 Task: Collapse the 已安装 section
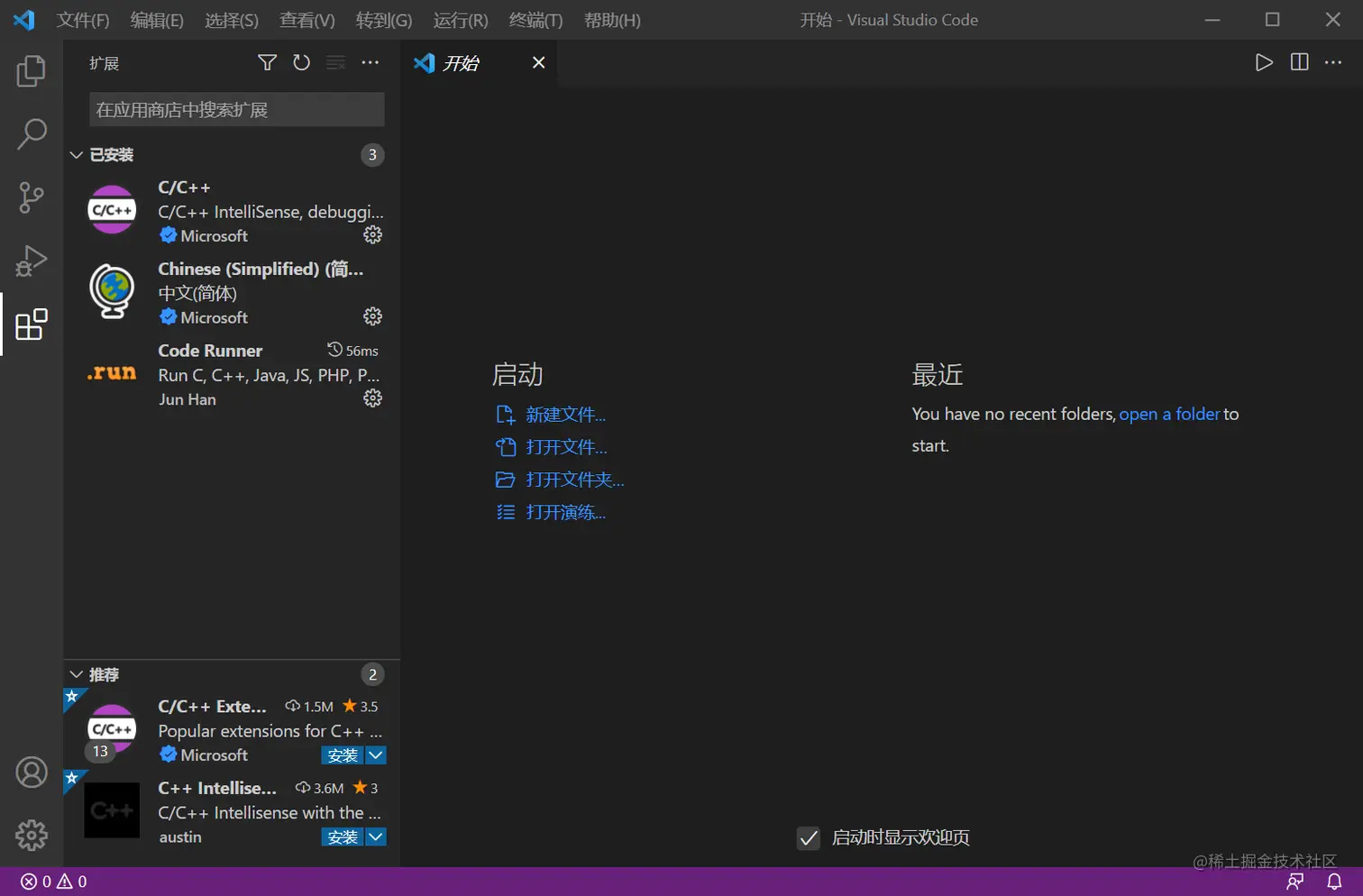tap(77, 155)
